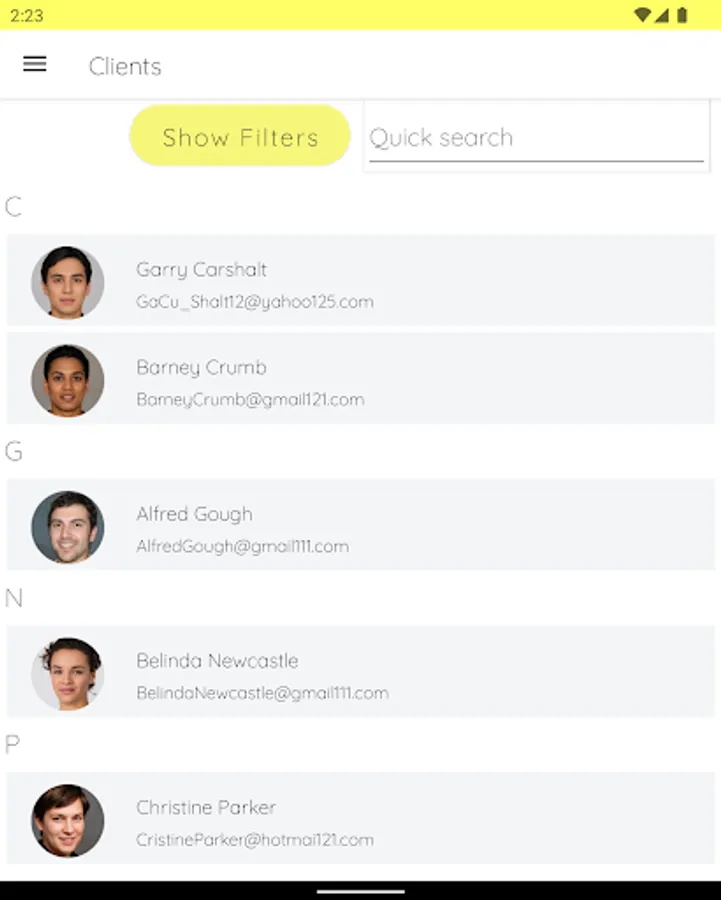Tap Belinda Newcastle's avatar picture
Screen dimensions: 721x900
point(68,673)
